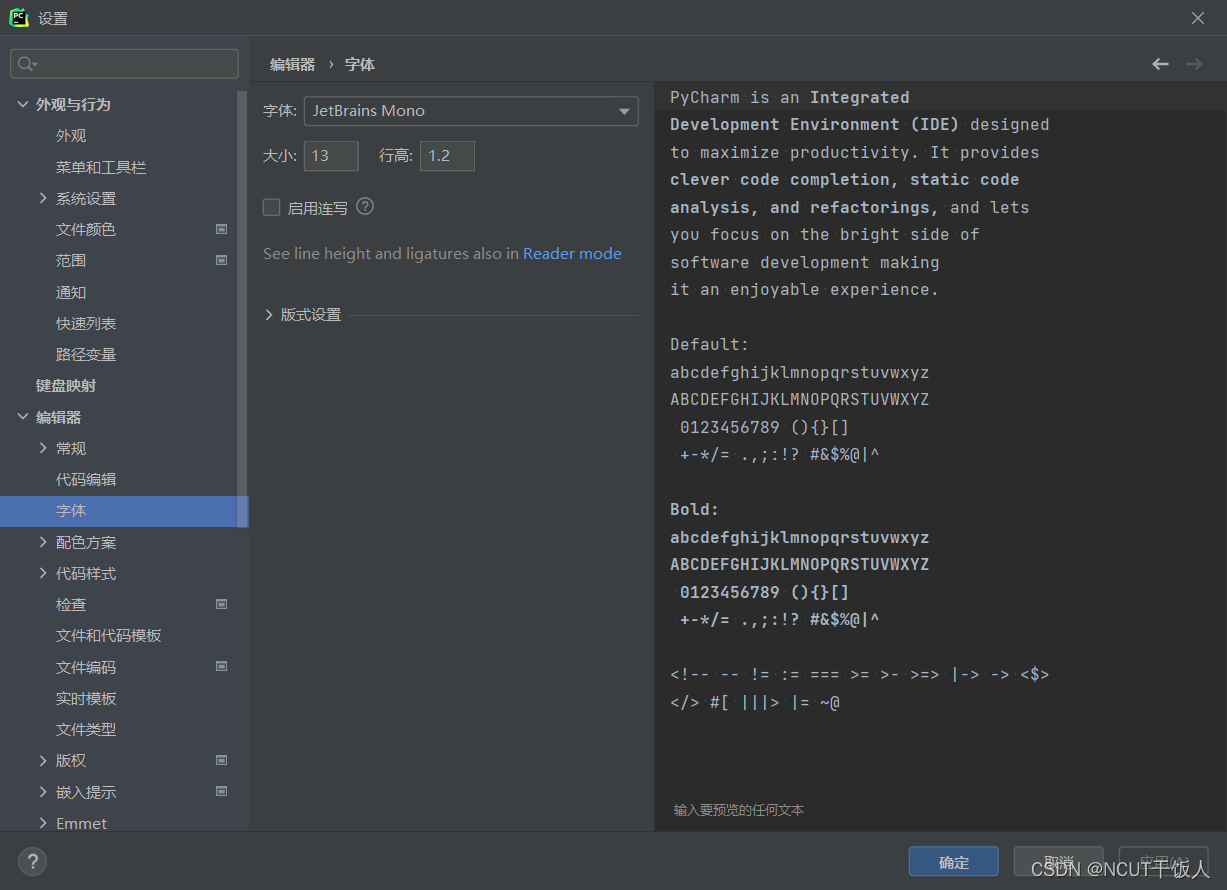Click the 取消 cancel button

pyautogui.click(x=1059, y=862)
